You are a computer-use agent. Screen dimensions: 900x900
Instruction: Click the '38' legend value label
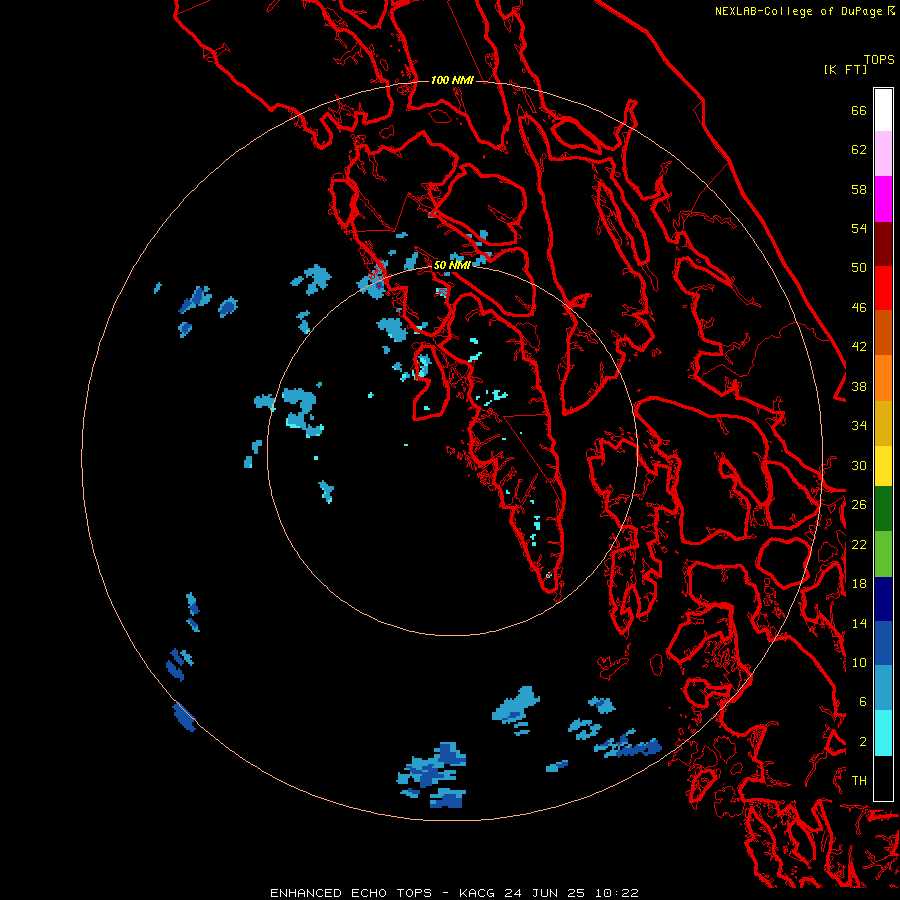[859, 387]
